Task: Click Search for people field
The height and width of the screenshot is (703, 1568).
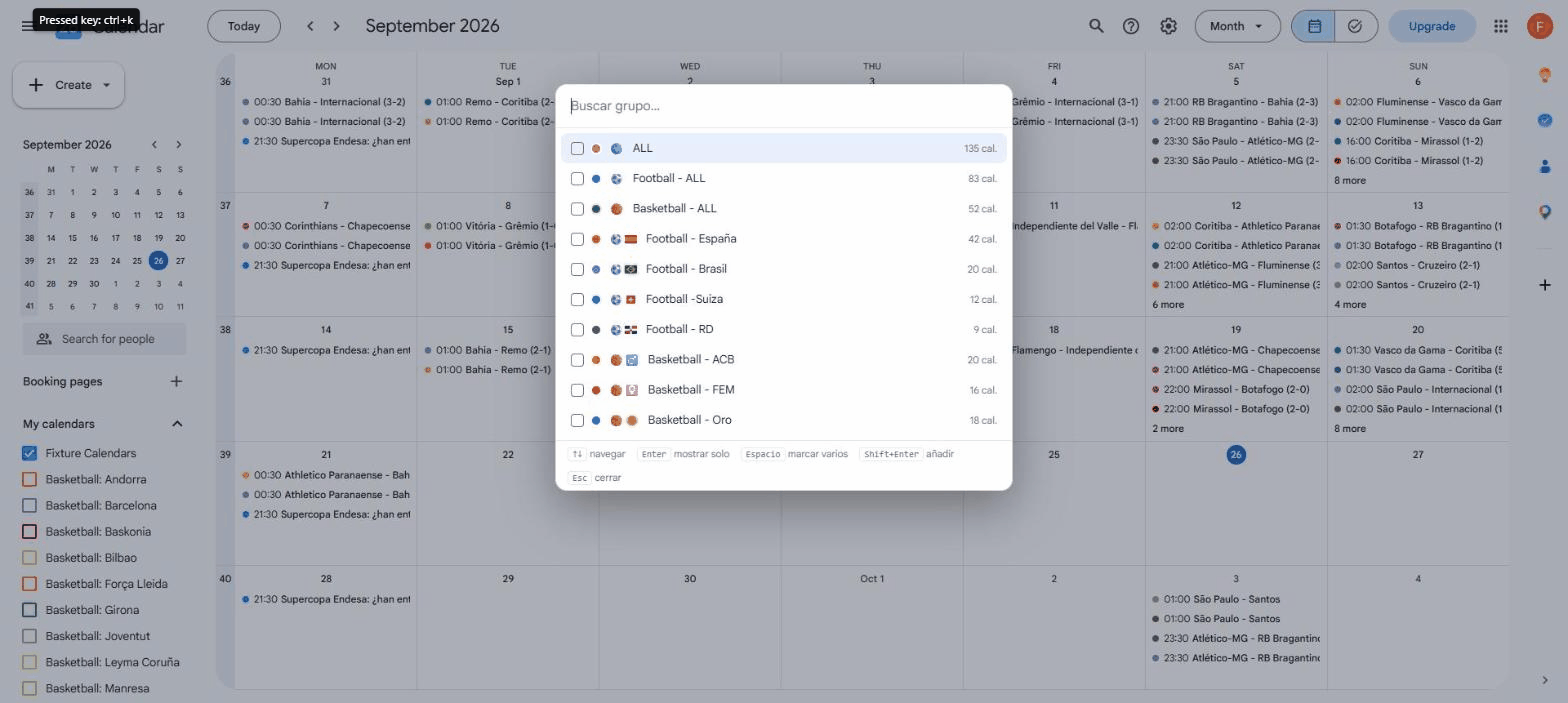Action: [x=104, y=339]
